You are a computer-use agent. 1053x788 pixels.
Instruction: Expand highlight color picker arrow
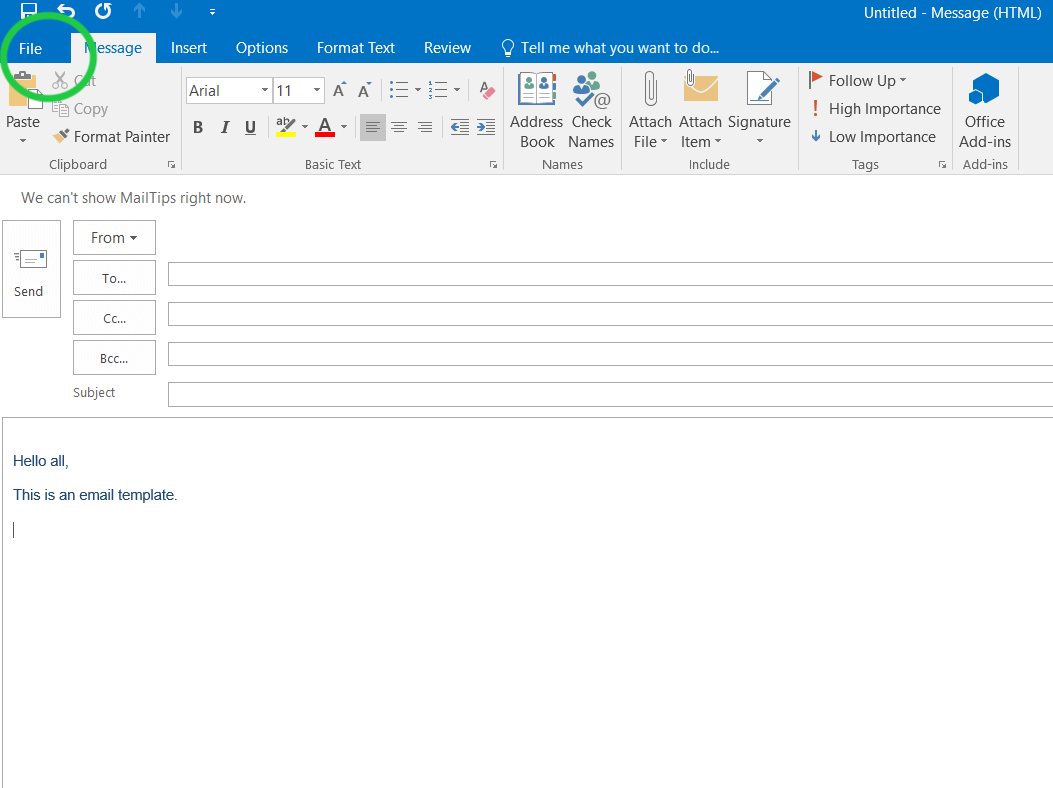[305, 127]
